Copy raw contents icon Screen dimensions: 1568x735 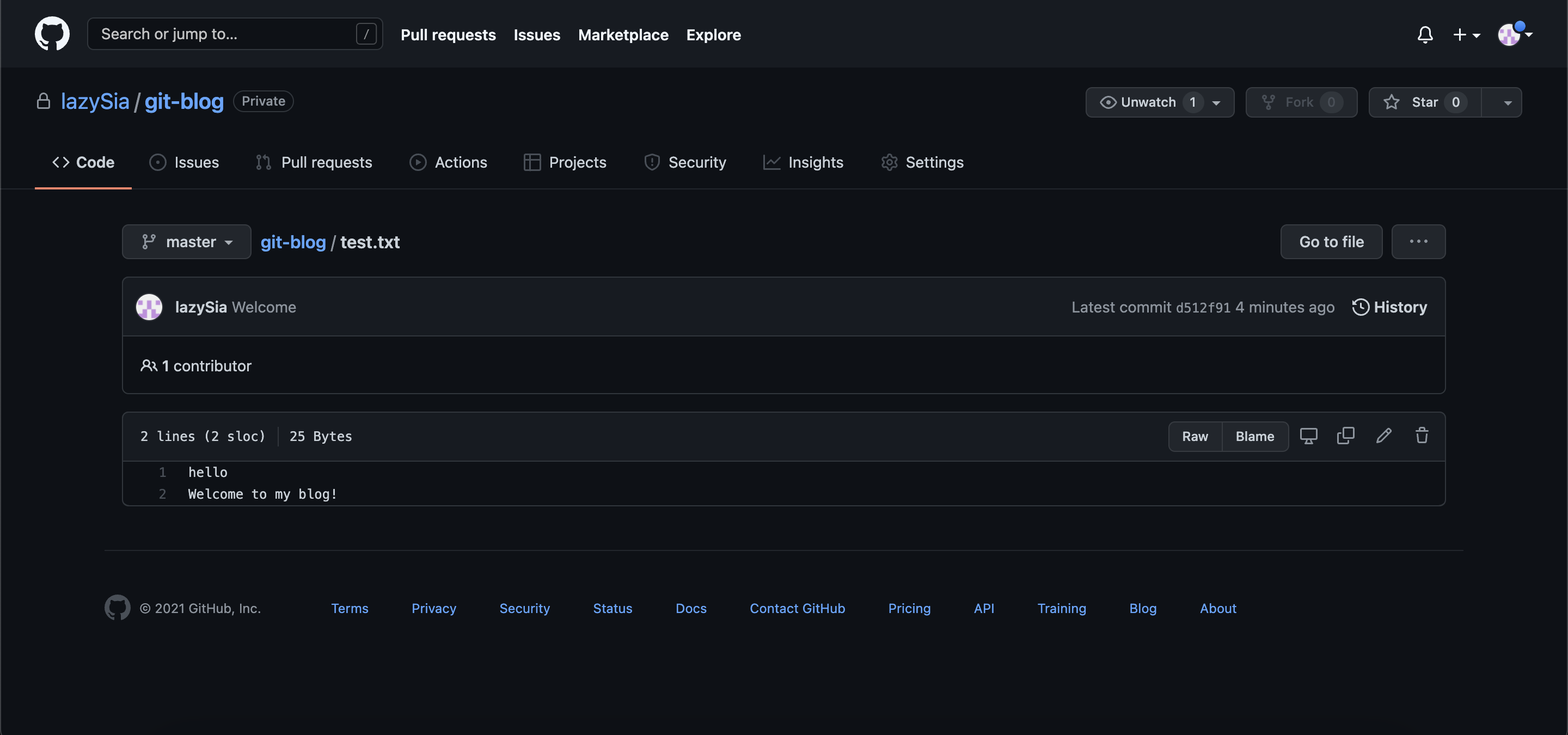(1346, 436)
